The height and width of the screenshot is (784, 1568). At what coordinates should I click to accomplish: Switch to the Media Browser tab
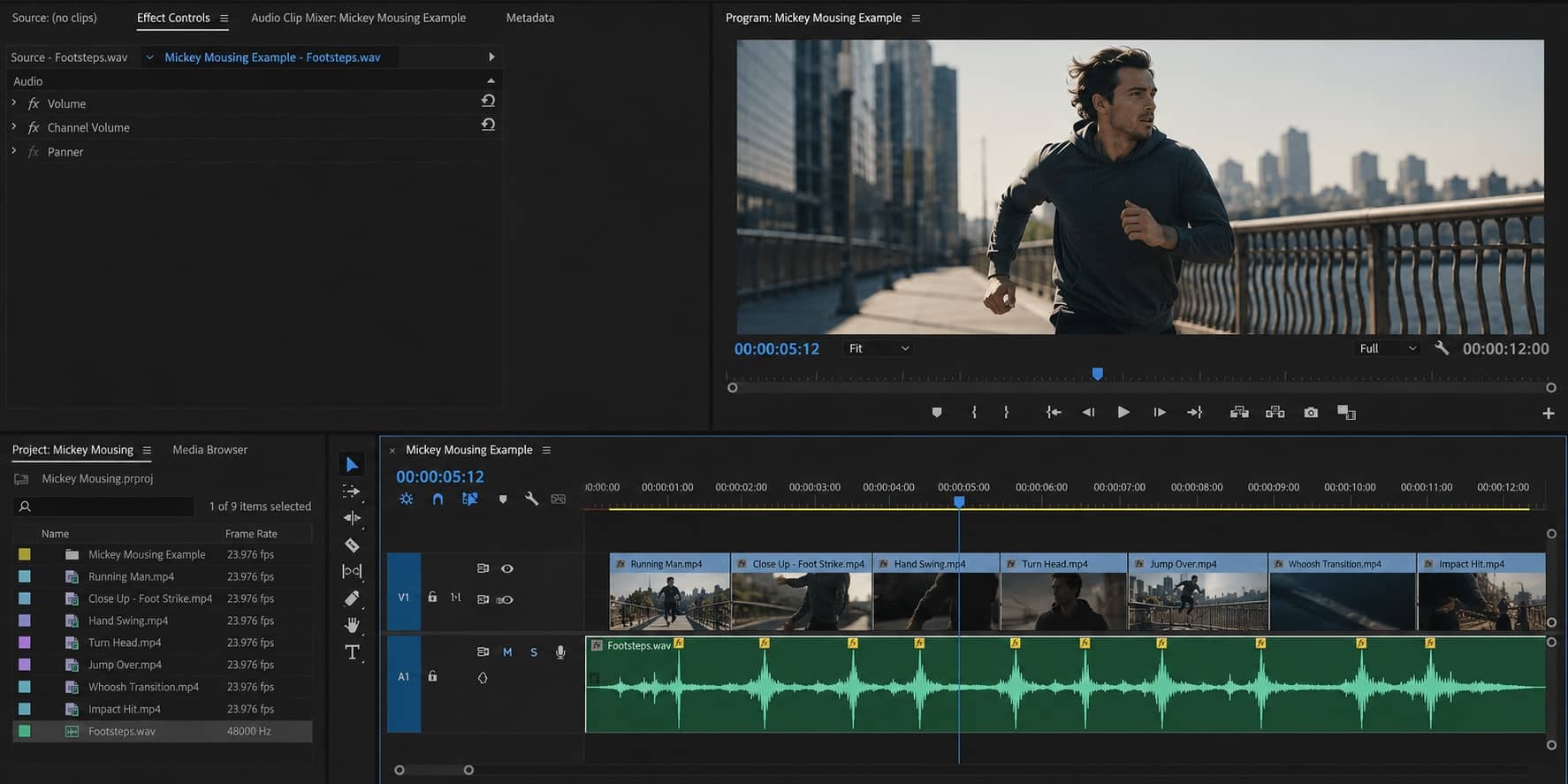tap(209, 450)
